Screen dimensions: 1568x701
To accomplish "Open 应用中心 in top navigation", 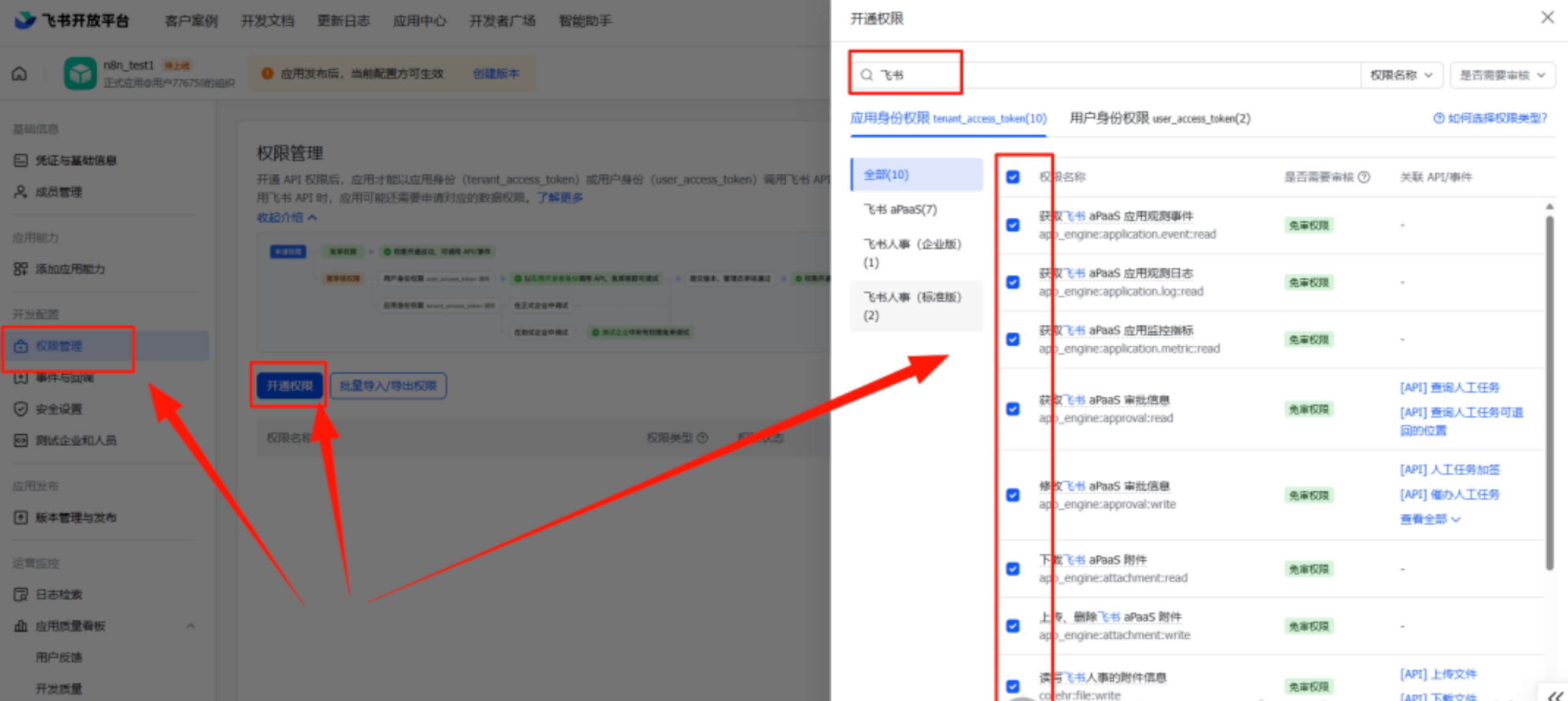I will (420, 21).
